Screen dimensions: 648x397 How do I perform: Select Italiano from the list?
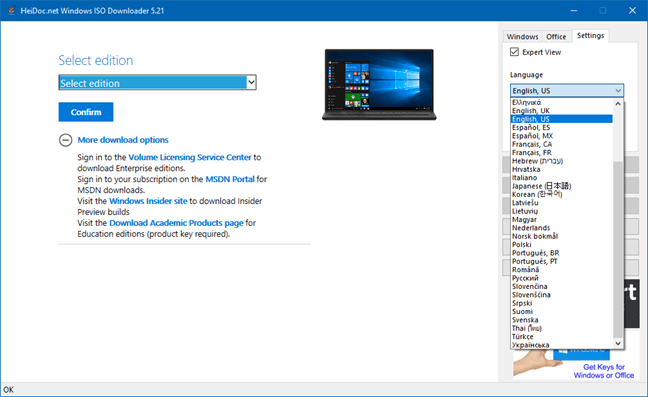pyautogui.click(x=561, y=178)
